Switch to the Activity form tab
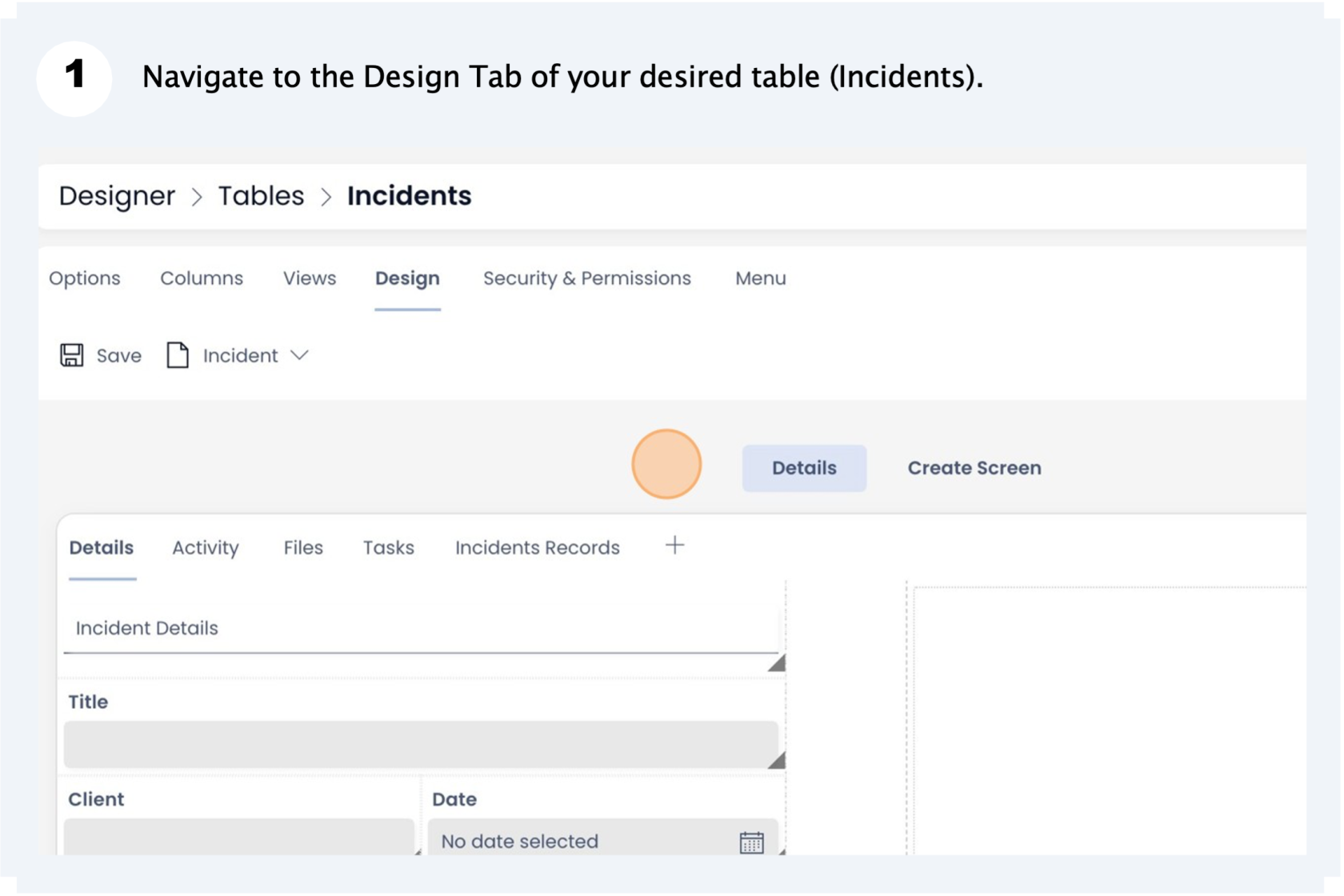Screen dimensions: 1344x896 206,548
